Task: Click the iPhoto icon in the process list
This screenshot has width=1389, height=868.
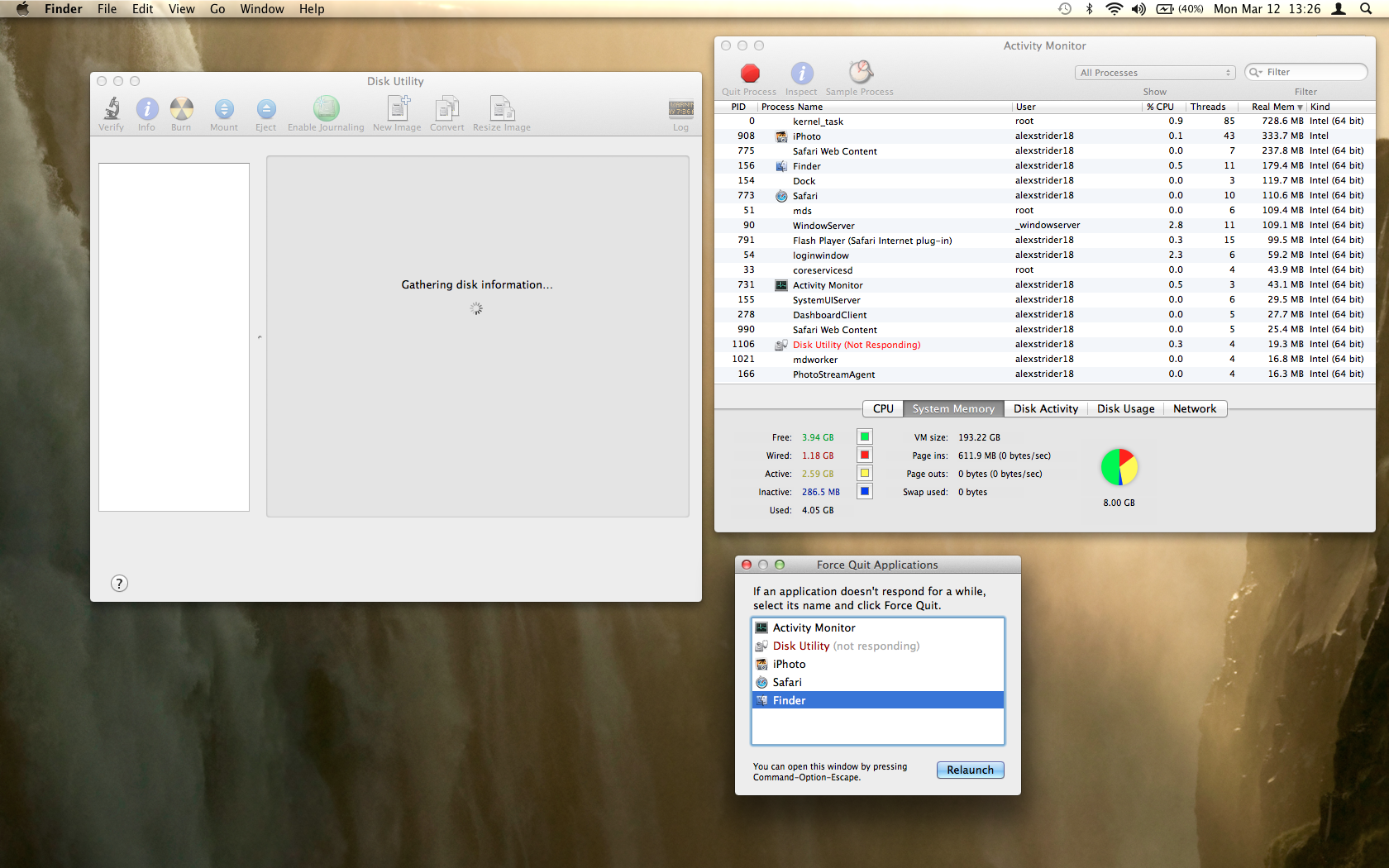Action: pos(780,136)
